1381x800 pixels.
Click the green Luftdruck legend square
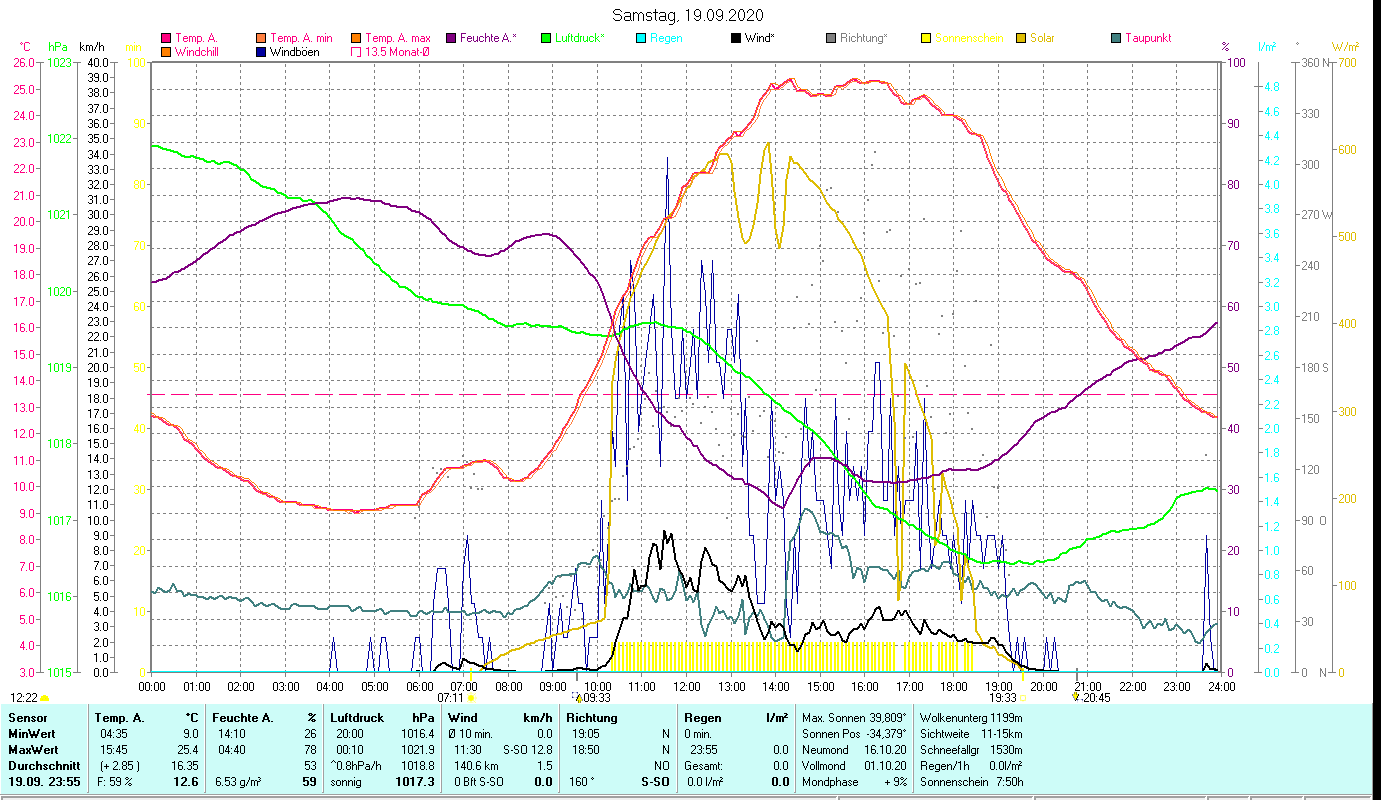point(546,39)
